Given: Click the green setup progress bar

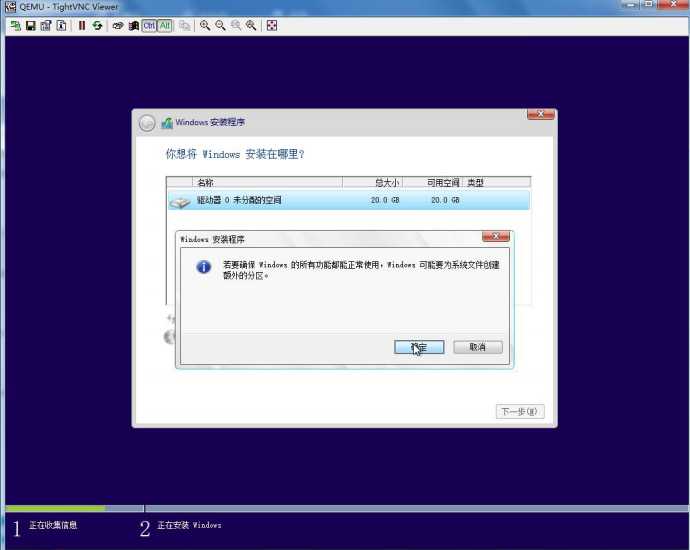Looking at the screenshot, I should 55,508.
